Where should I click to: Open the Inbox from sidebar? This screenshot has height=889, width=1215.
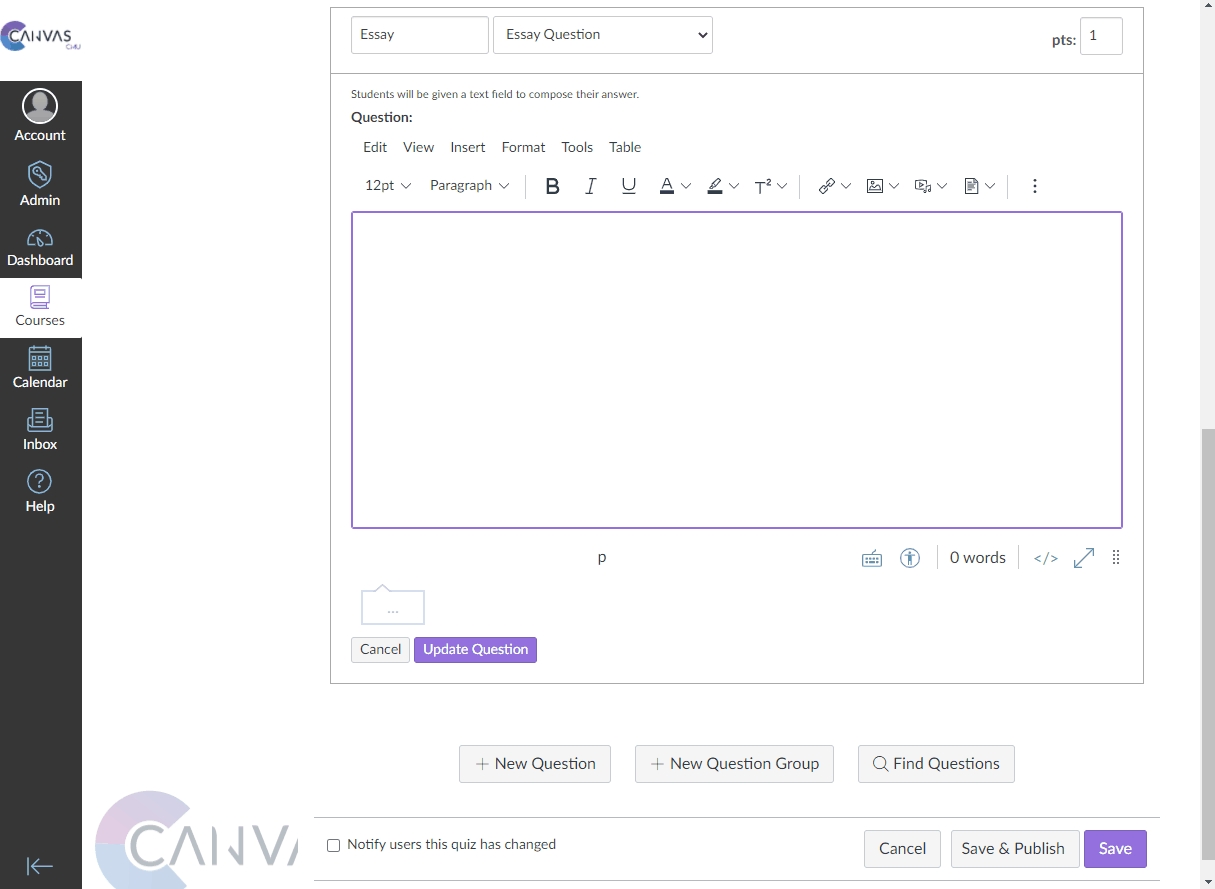pos(40,430)
